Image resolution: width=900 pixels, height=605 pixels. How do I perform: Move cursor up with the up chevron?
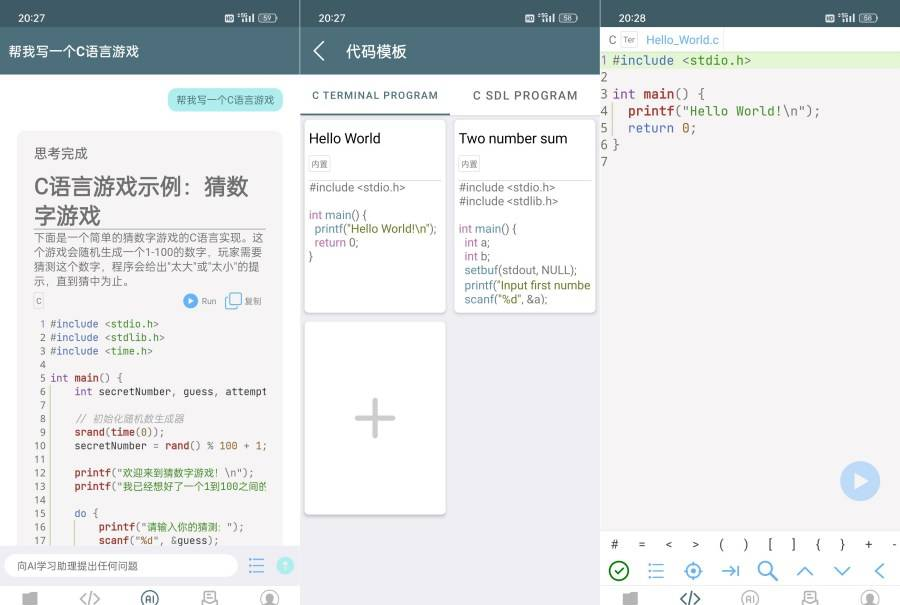point(805,571)
